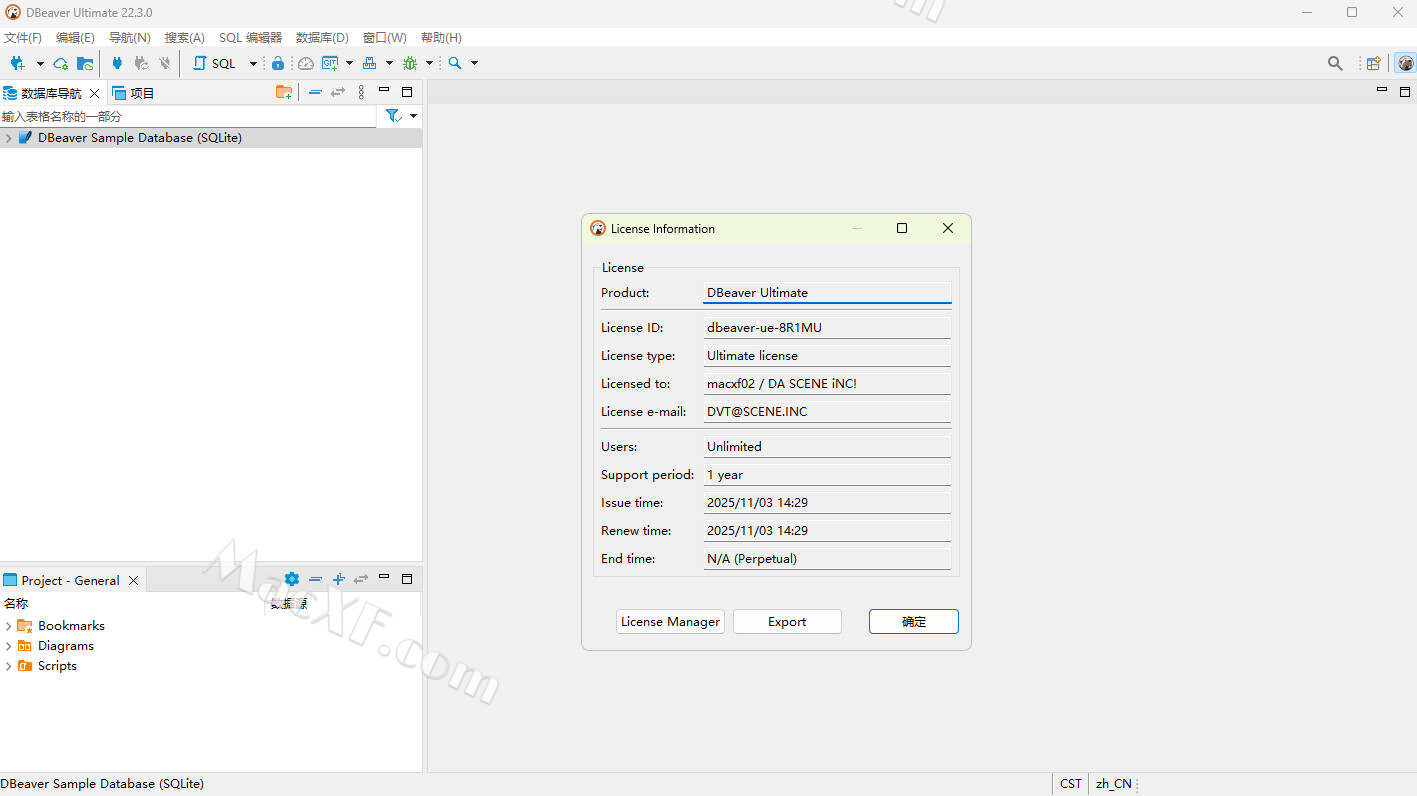Viewport: 1417px width, 796px height.
Task: Click the magnifier search icon at top right
Action: click(x=1335, y=63)
